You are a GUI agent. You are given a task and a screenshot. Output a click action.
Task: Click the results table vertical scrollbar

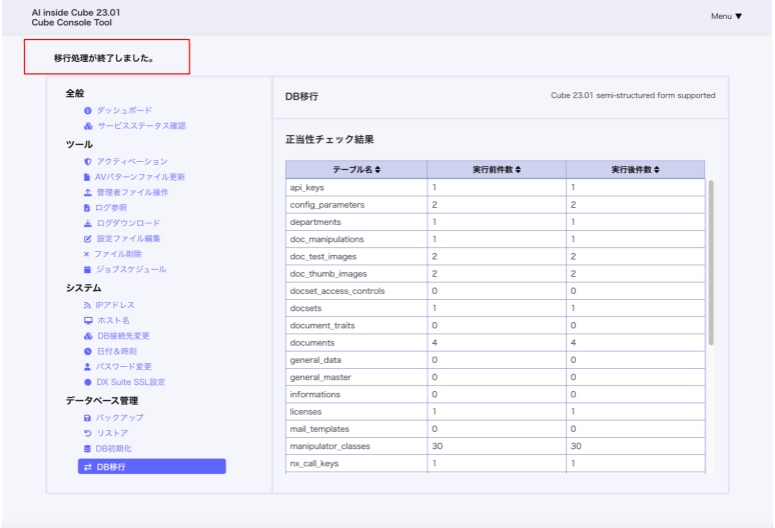pos(712,260)
